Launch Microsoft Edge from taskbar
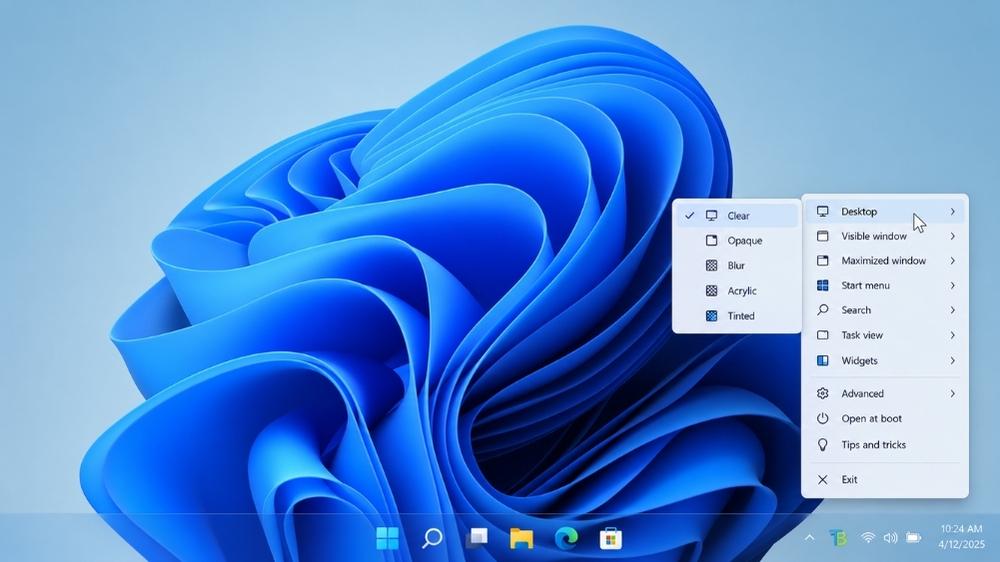 (x=566, y=538)
